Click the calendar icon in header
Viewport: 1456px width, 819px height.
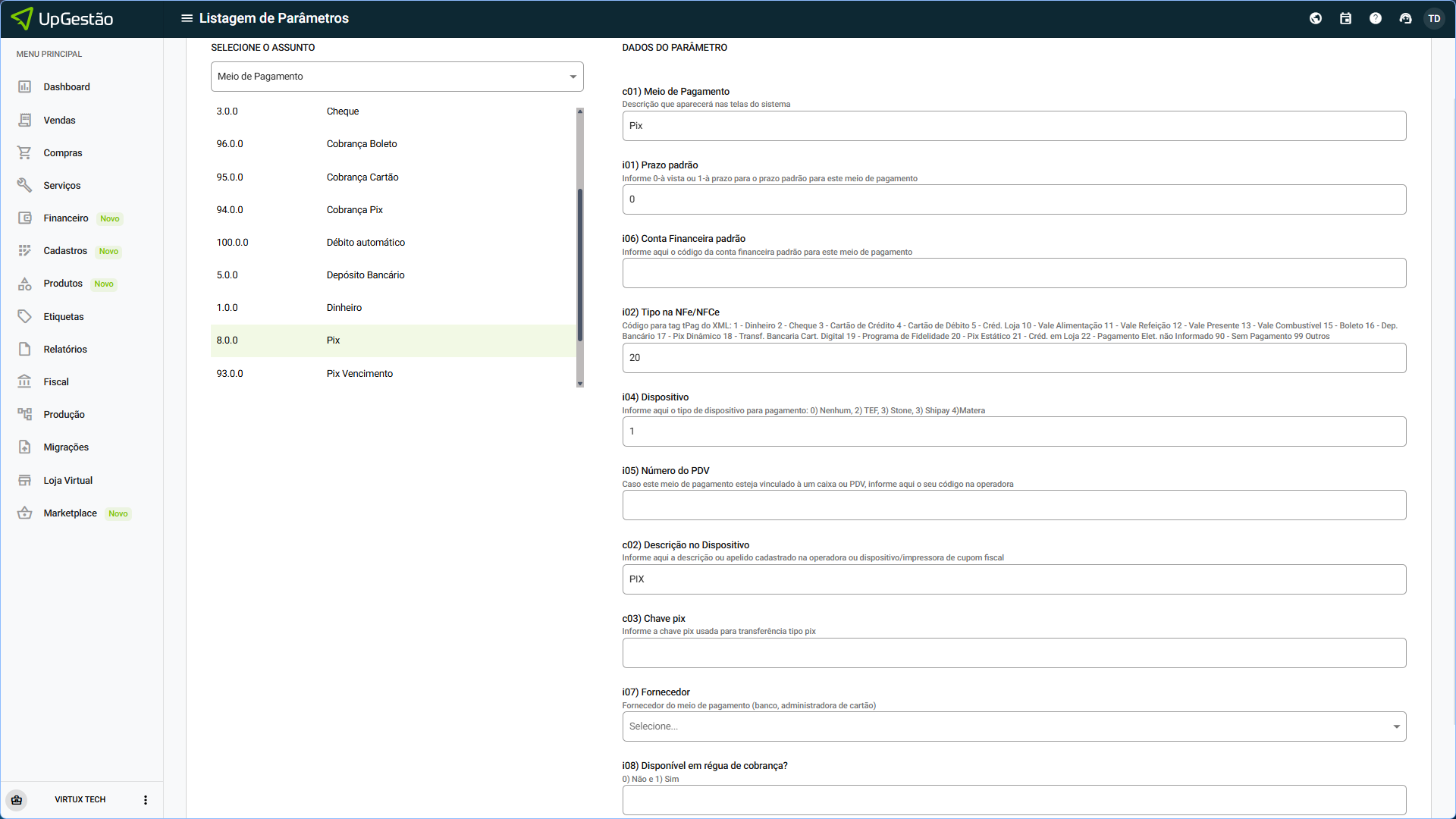tap(1345, 18)
